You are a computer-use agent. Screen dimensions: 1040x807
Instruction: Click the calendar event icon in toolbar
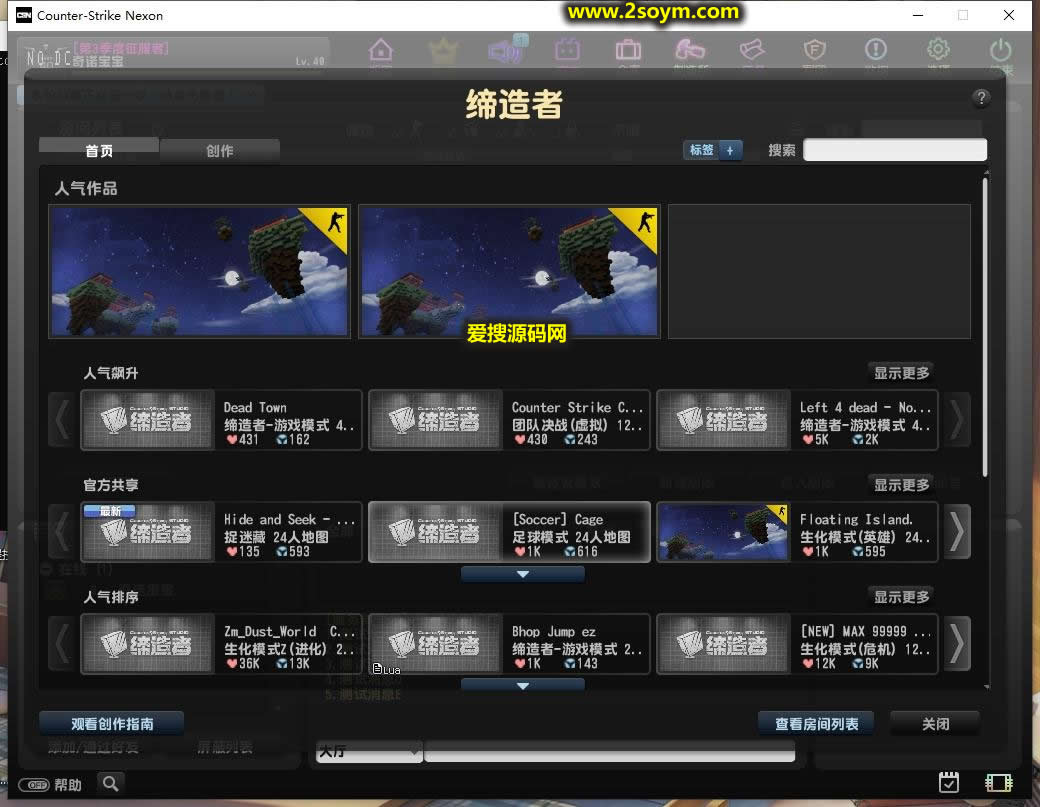tap(567, 51)
